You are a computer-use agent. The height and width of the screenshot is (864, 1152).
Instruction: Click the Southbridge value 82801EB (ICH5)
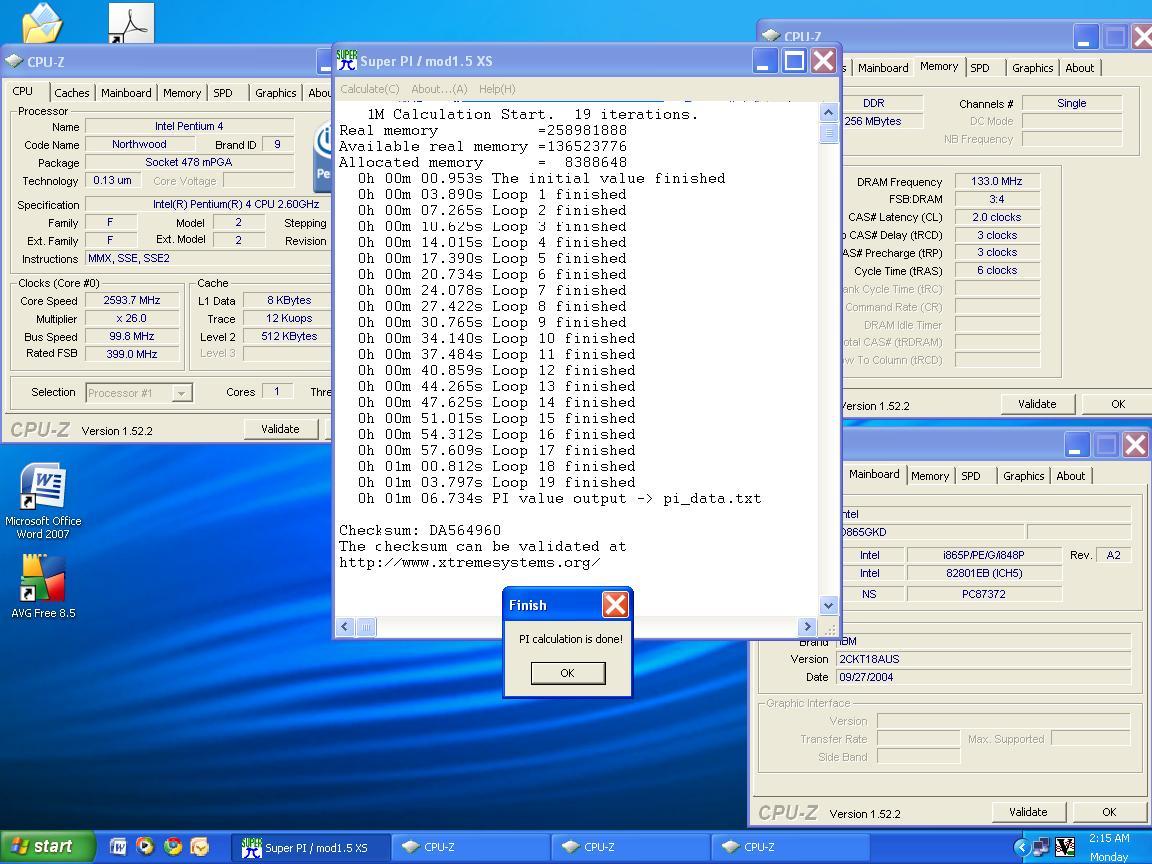tap(984, 573)
